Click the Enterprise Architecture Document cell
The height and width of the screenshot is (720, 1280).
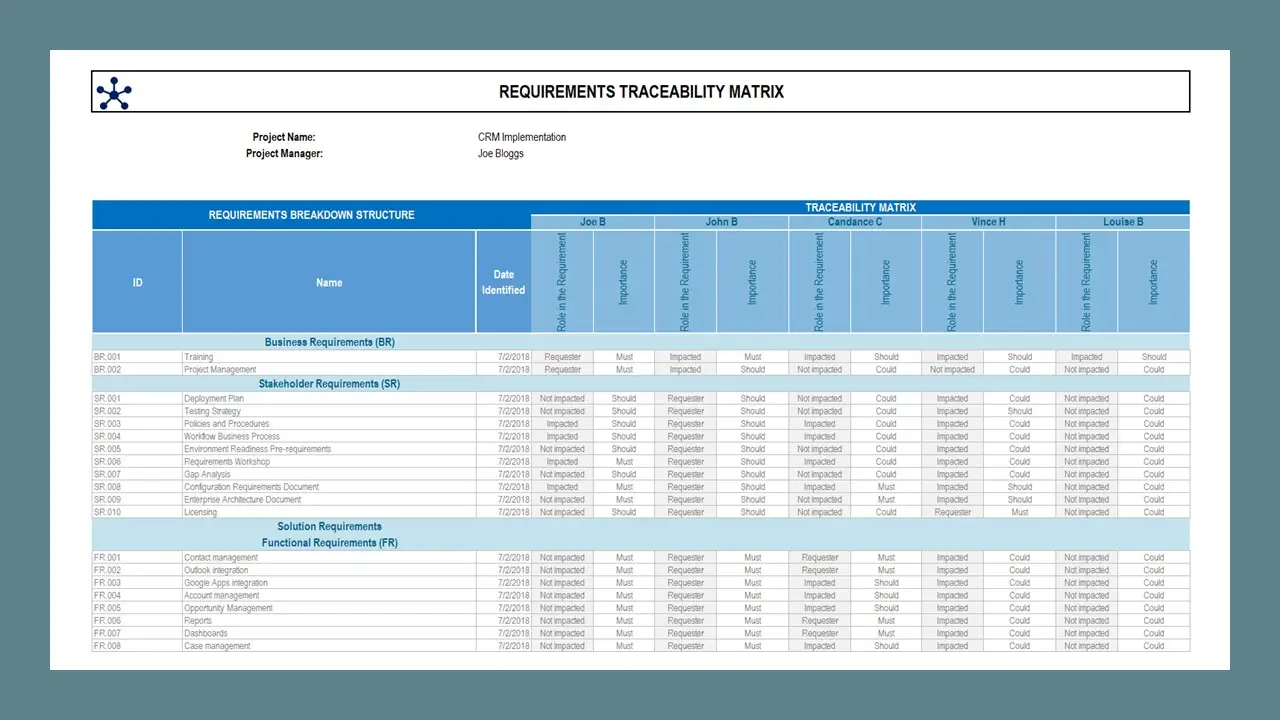[242, 500]
